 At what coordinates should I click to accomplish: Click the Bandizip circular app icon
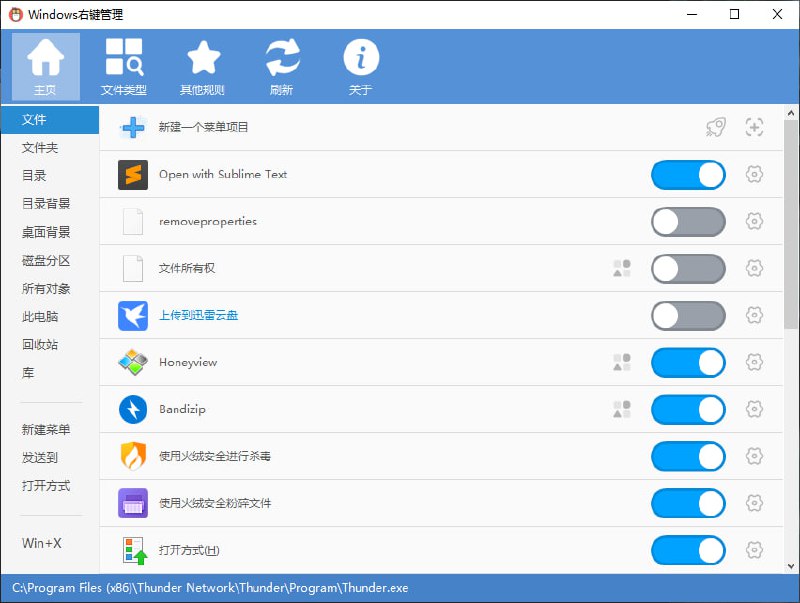[x=132, y=409]
